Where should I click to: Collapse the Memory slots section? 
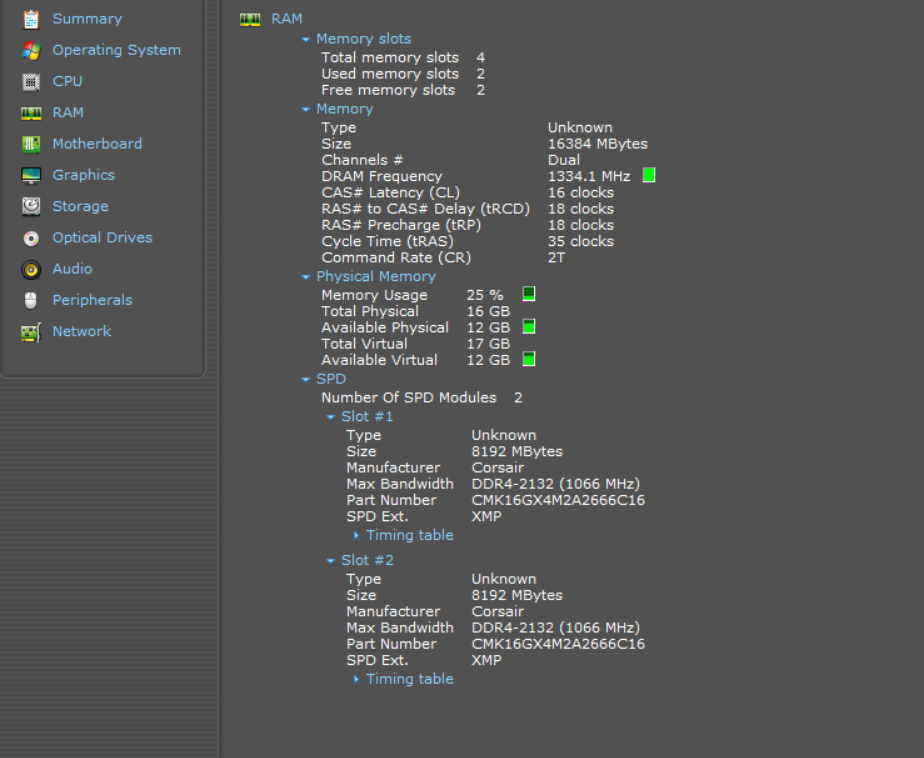(305, 39)
